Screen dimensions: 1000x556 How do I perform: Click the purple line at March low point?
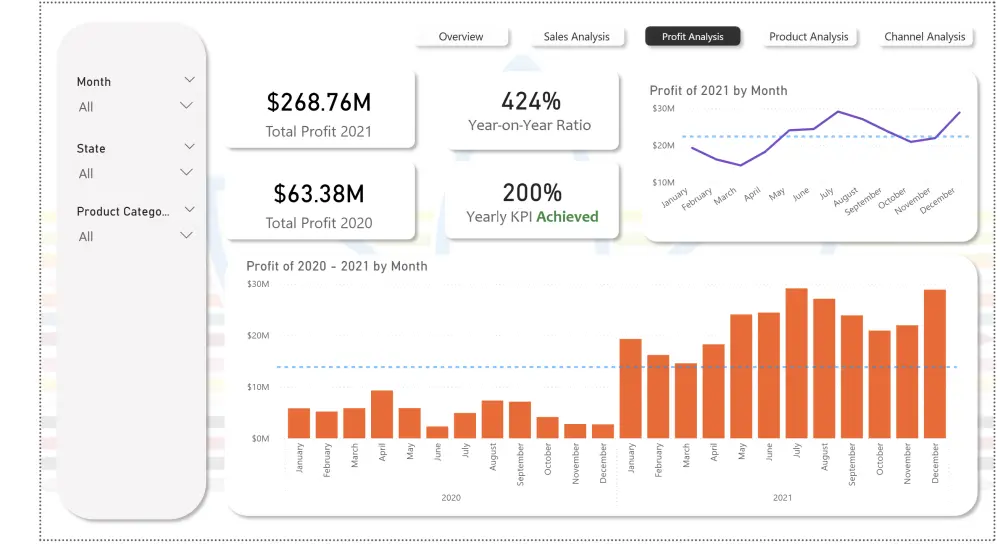pyautogui.click(x=740, y=165)
